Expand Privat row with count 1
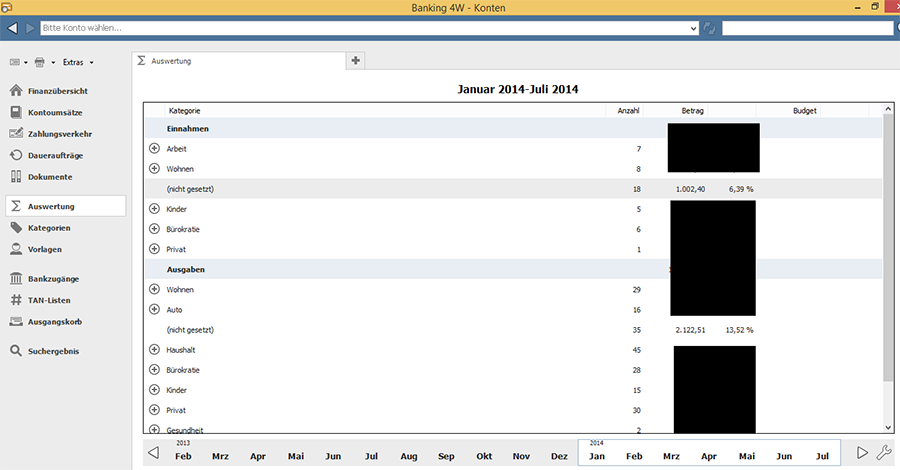Image resolution: width=900 pixels, height=470 pixels. click(x=154, y=248)
